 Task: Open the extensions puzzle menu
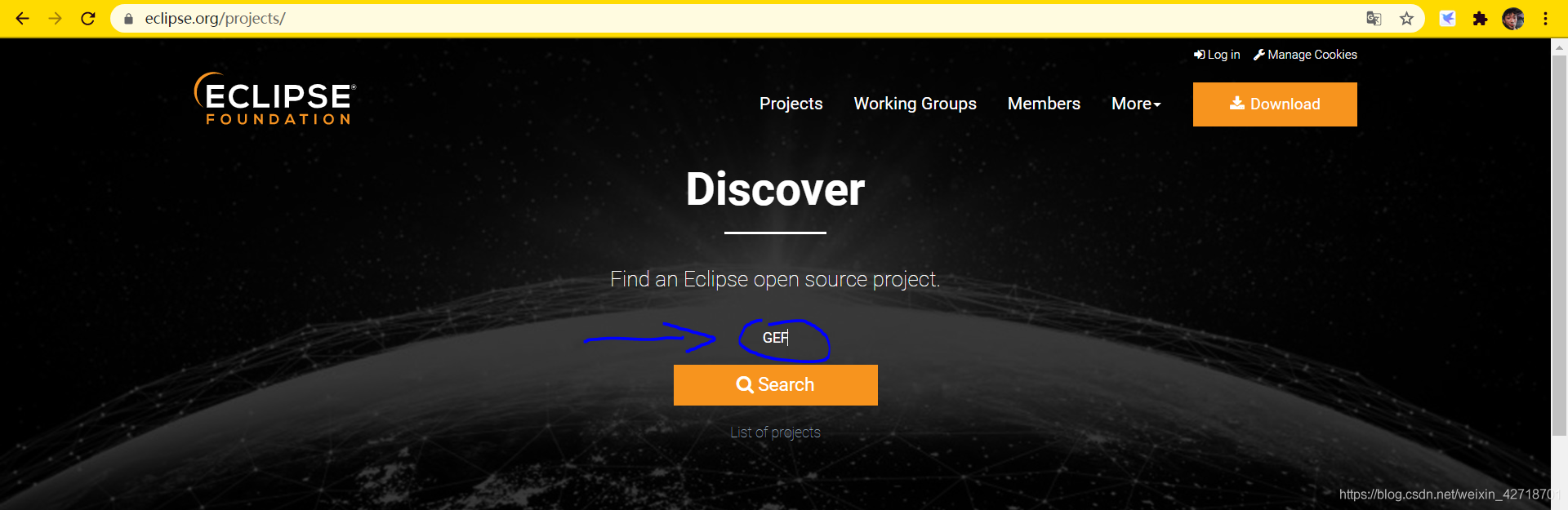[1480, 18]
